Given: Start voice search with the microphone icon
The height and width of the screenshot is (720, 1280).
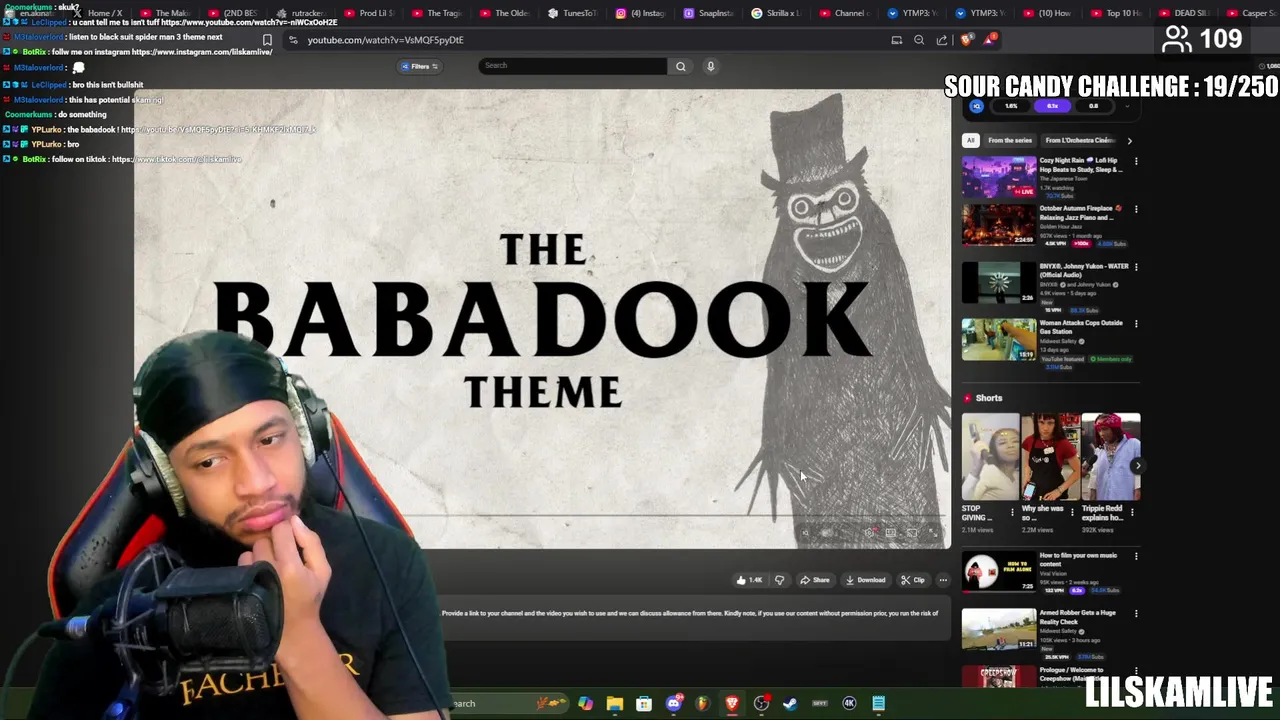Looking at the screenshot, I should click(x=711, y=66).
